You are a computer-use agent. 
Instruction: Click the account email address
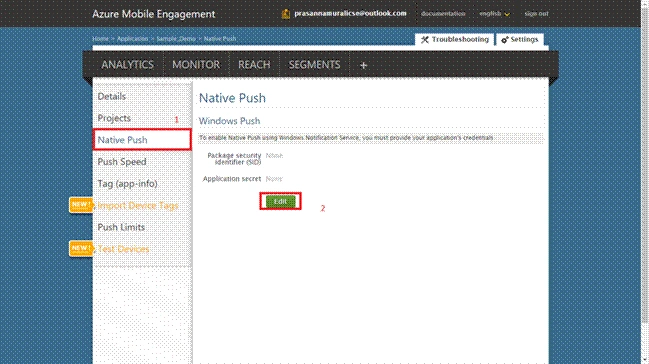350,13
